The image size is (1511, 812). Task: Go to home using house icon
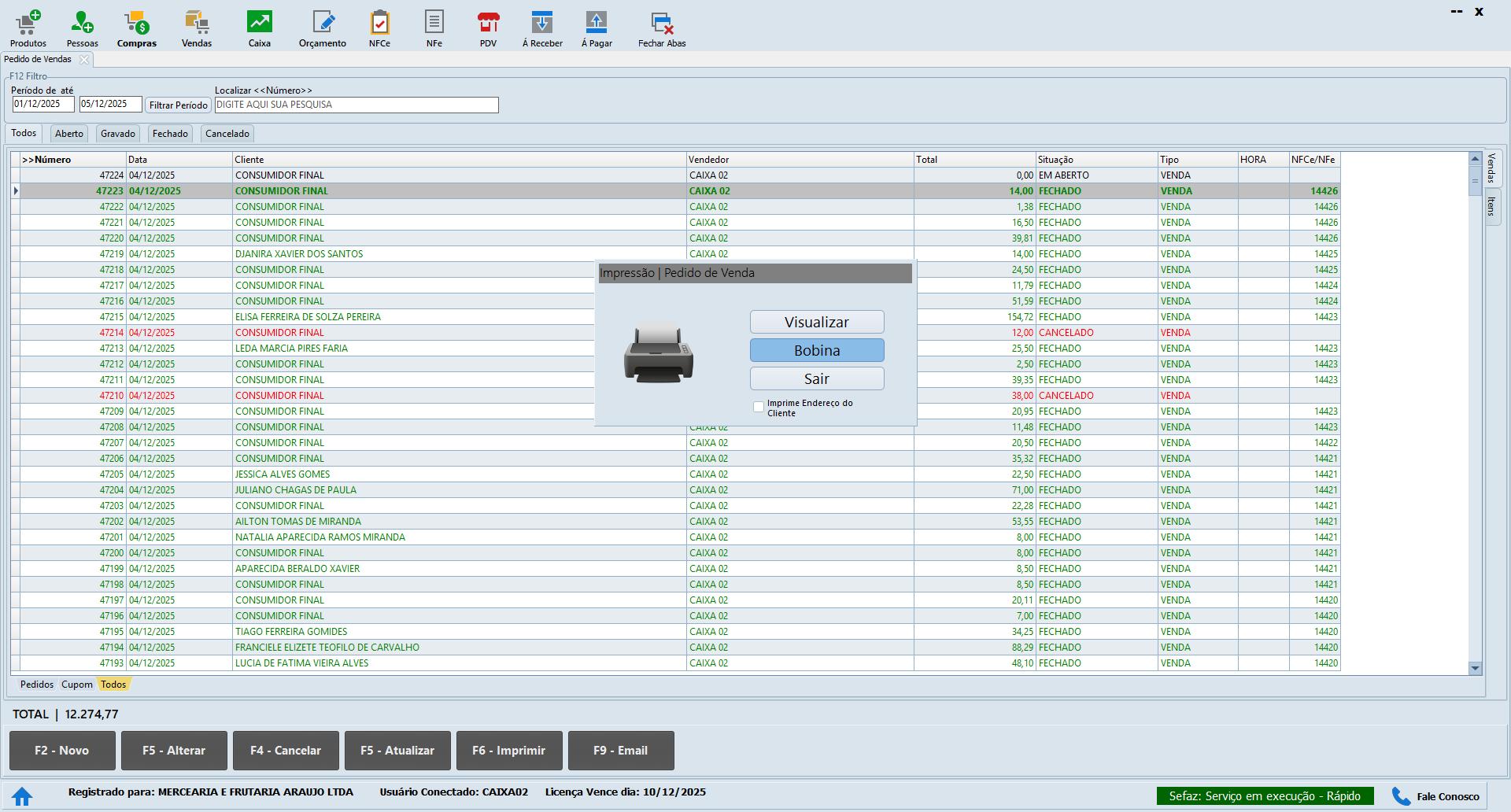pos(22,796)
